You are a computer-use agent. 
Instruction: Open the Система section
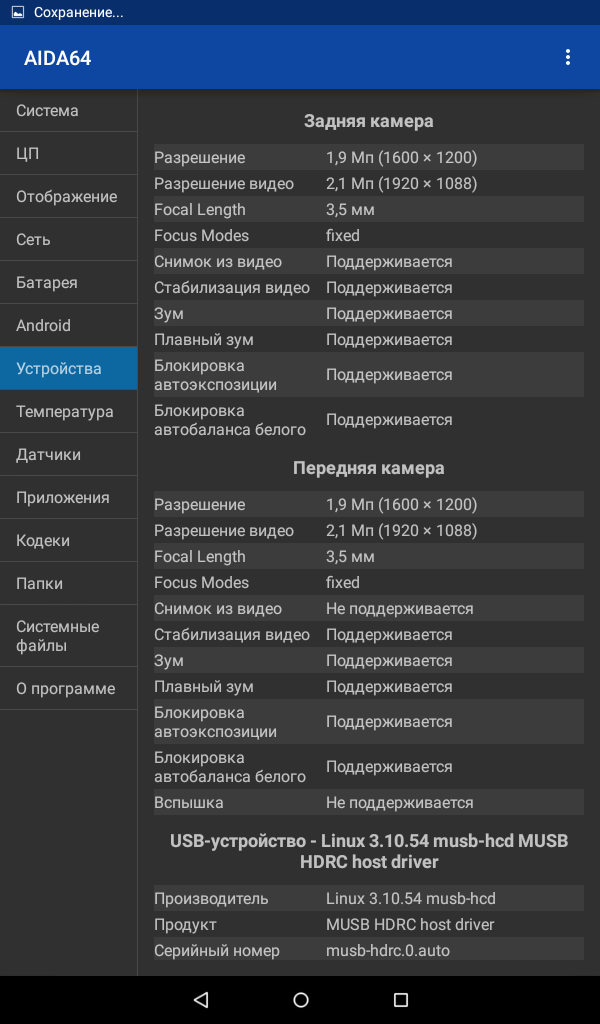click(x=69, y=110)
